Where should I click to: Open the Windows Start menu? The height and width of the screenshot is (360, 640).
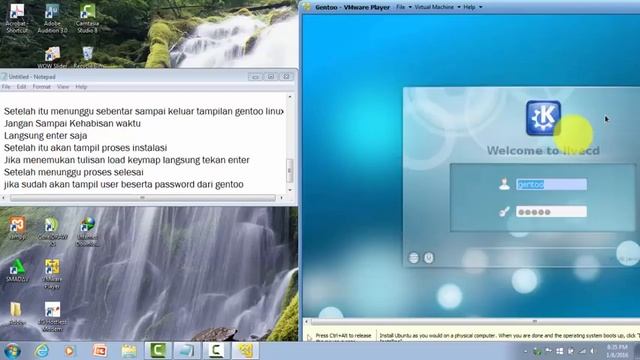tap(12, 351)
